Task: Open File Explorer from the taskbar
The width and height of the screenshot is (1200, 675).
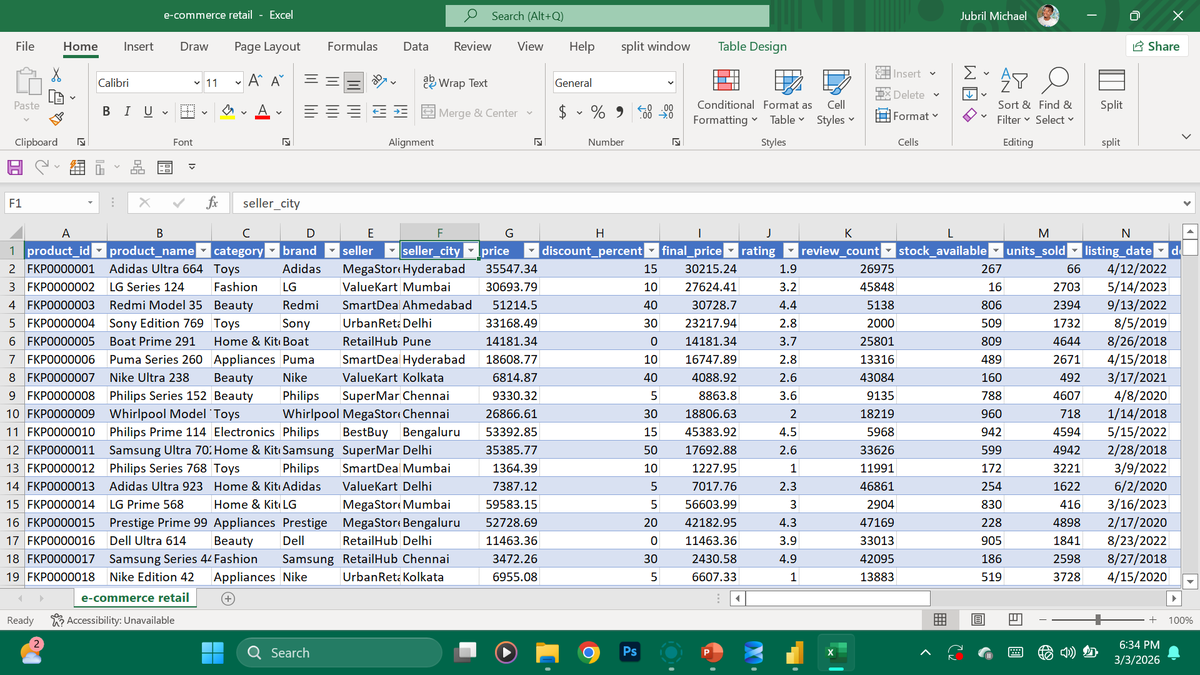Action: (547, 653)
